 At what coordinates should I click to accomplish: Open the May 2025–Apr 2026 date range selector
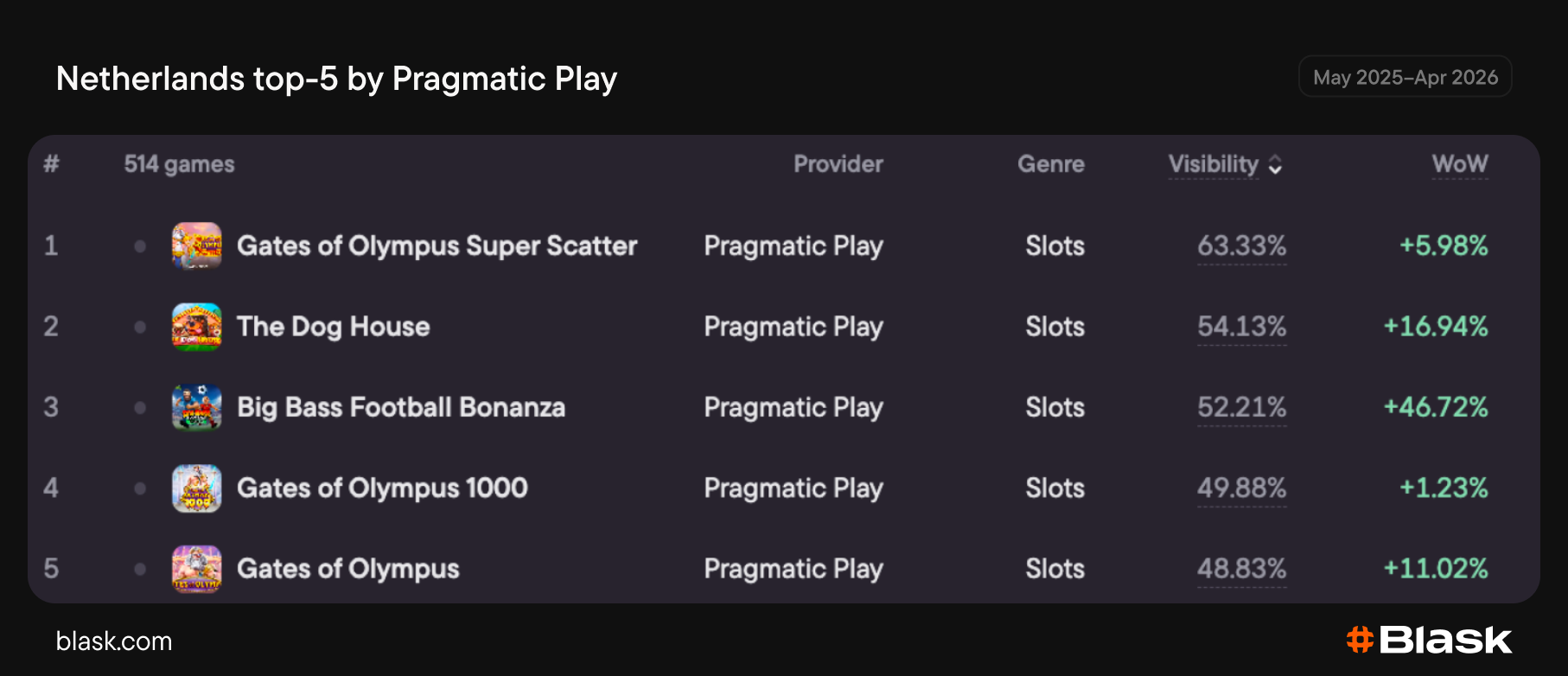[1405, 77]
